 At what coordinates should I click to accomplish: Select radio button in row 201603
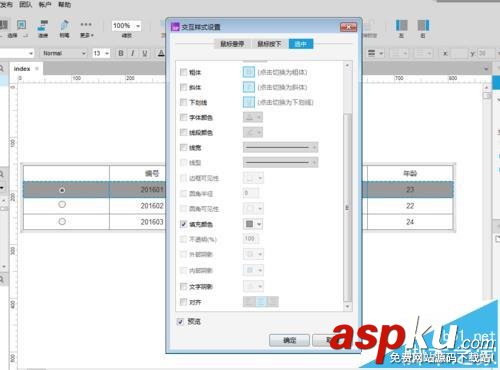(62, 221)
